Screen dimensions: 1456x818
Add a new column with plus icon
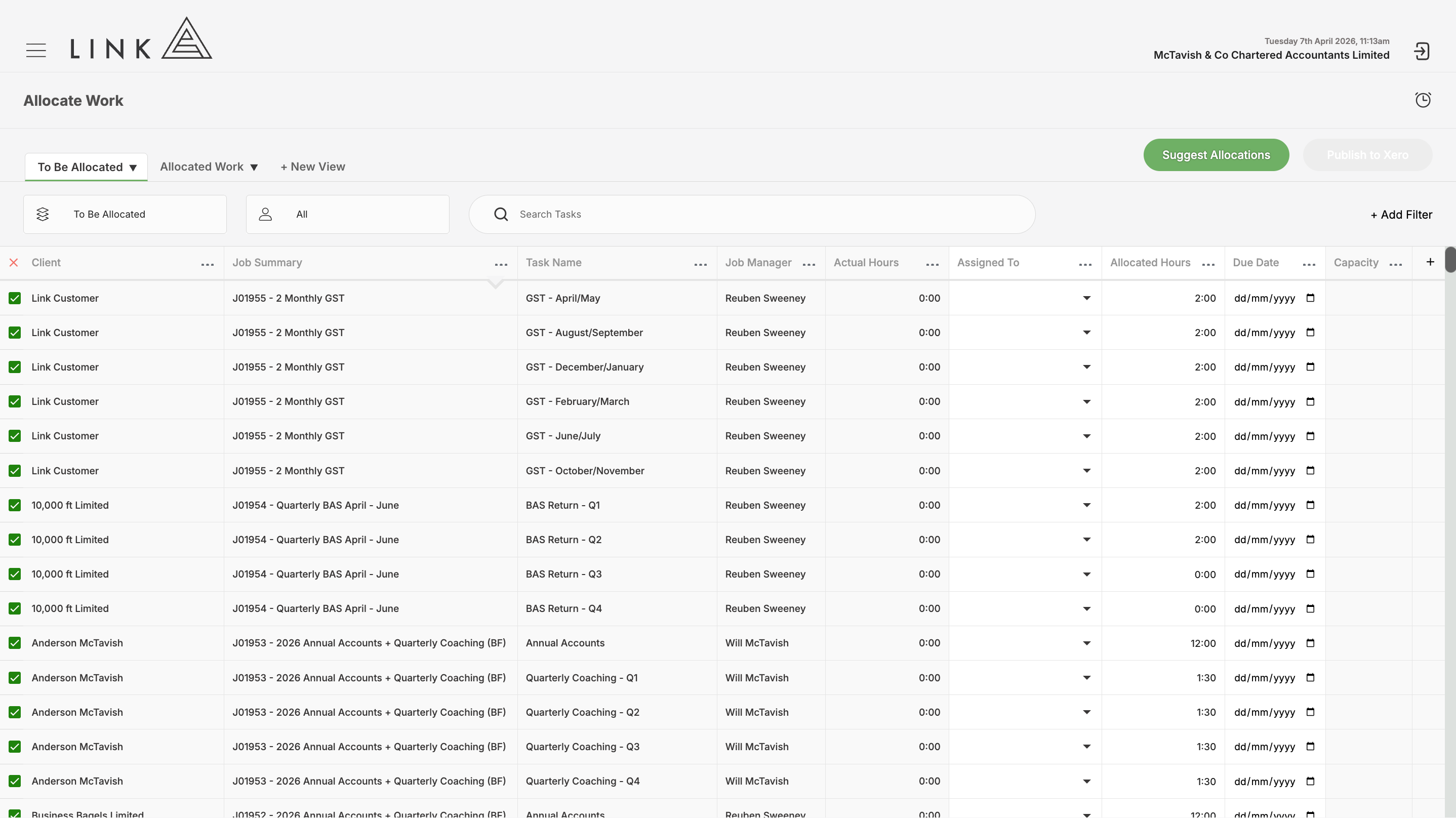(1430, 262)
